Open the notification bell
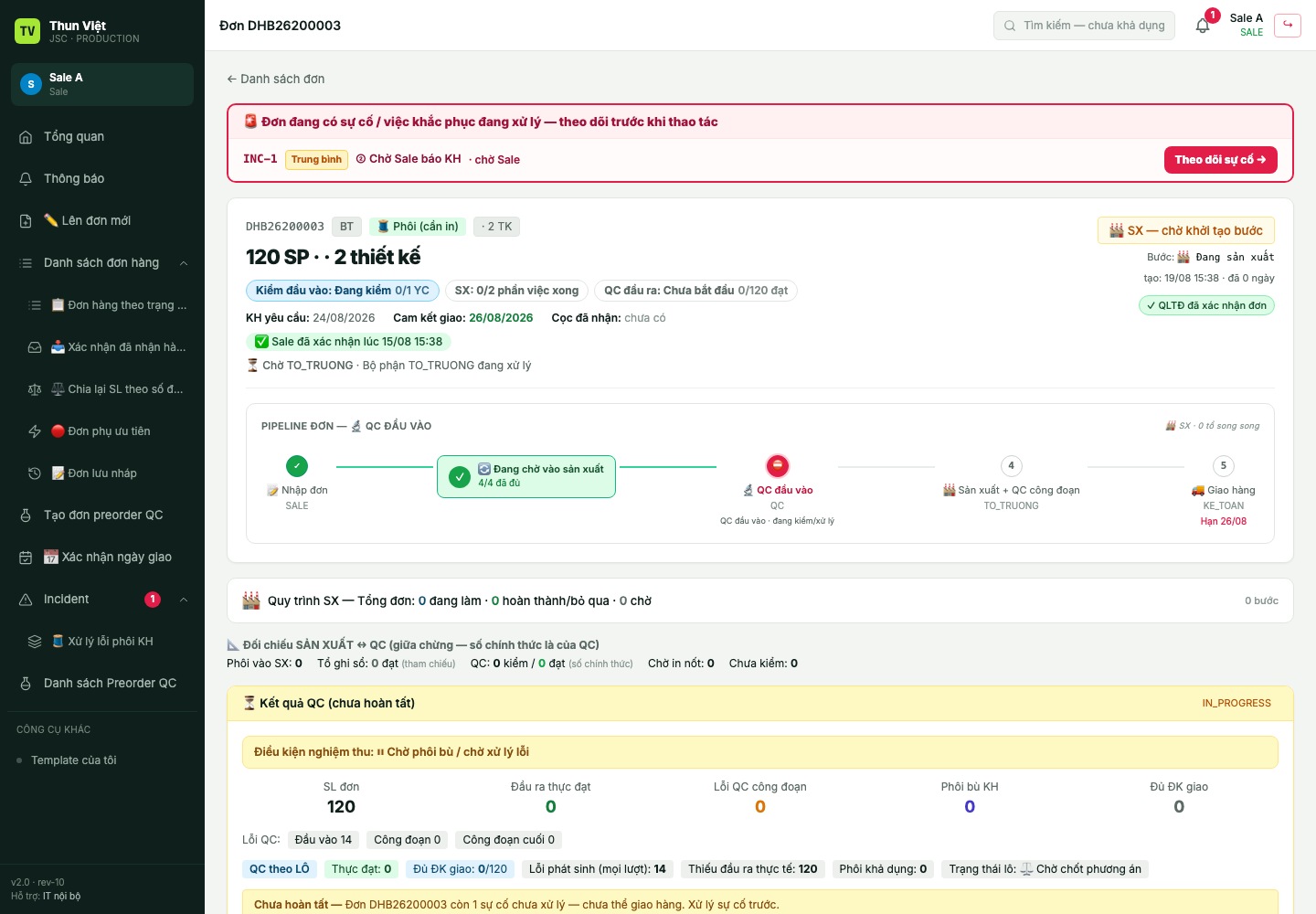Screen dimensions: 1316x914 tap(1203, 26)
